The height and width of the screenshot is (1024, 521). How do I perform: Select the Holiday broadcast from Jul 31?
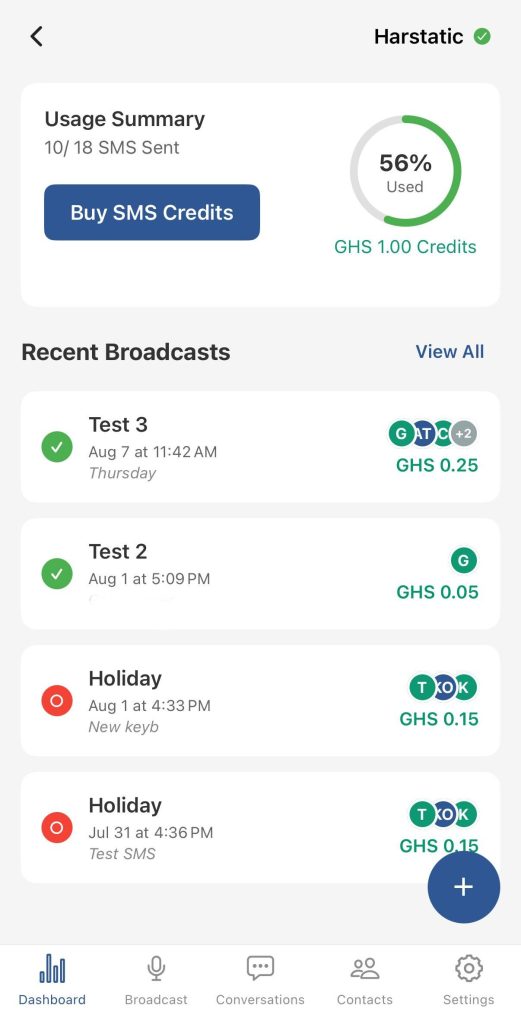pos(260,827)
